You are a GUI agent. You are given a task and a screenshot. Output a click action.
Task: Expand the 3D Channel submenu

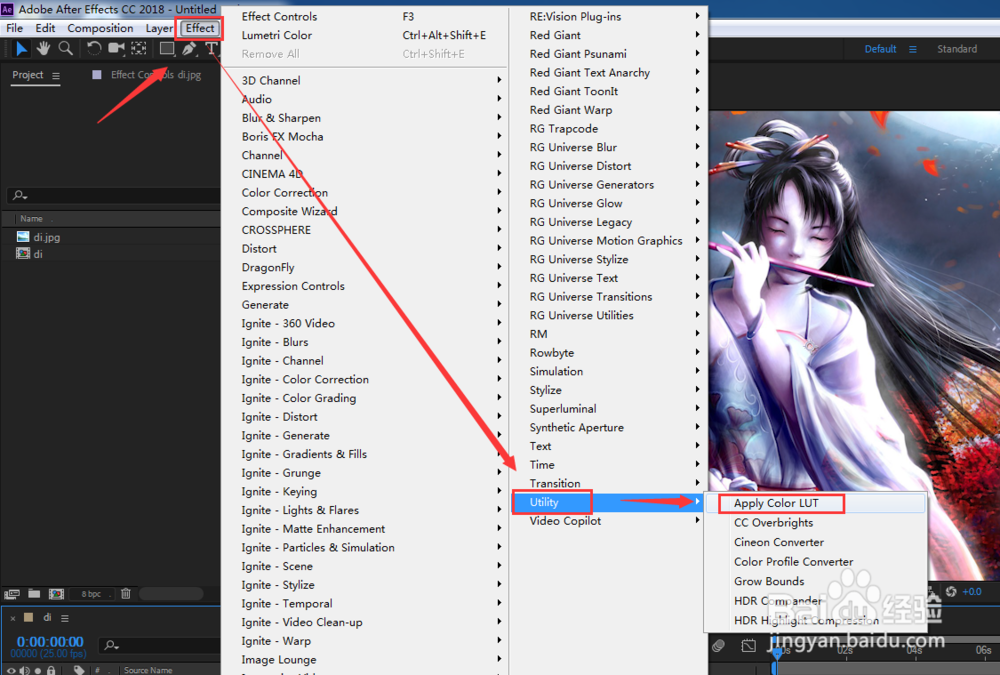(371, 80)
